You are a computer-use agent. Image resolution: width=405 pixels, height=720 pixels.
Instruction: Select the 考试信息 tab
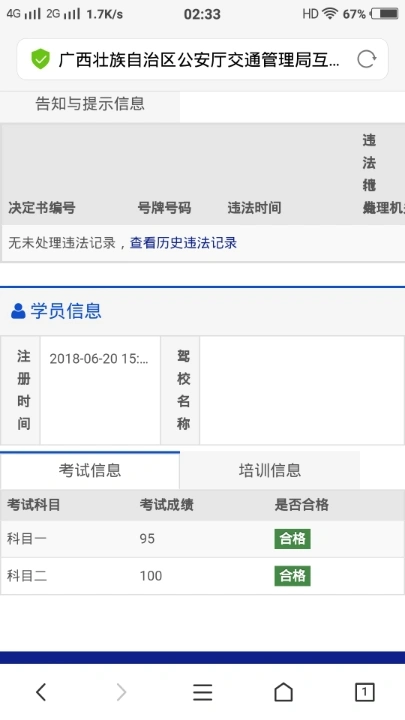coord(90,470)
